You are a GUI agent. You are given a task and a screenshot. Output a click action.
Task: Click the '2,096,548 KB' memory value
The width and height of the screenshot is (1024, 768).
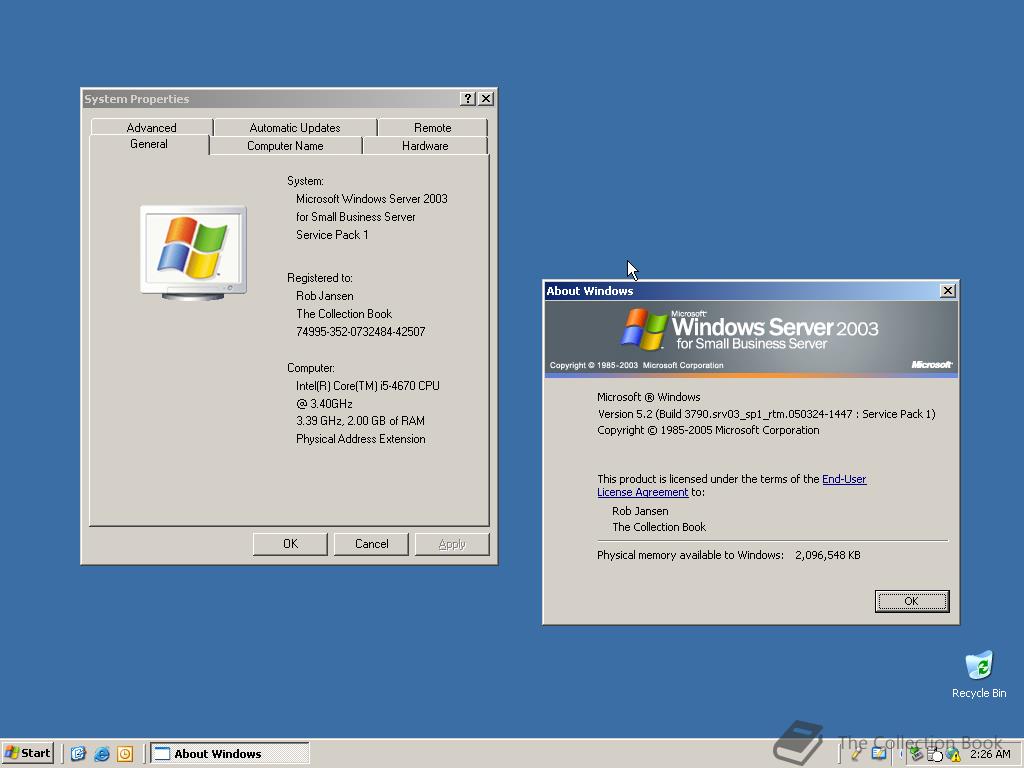click(827, 555)
